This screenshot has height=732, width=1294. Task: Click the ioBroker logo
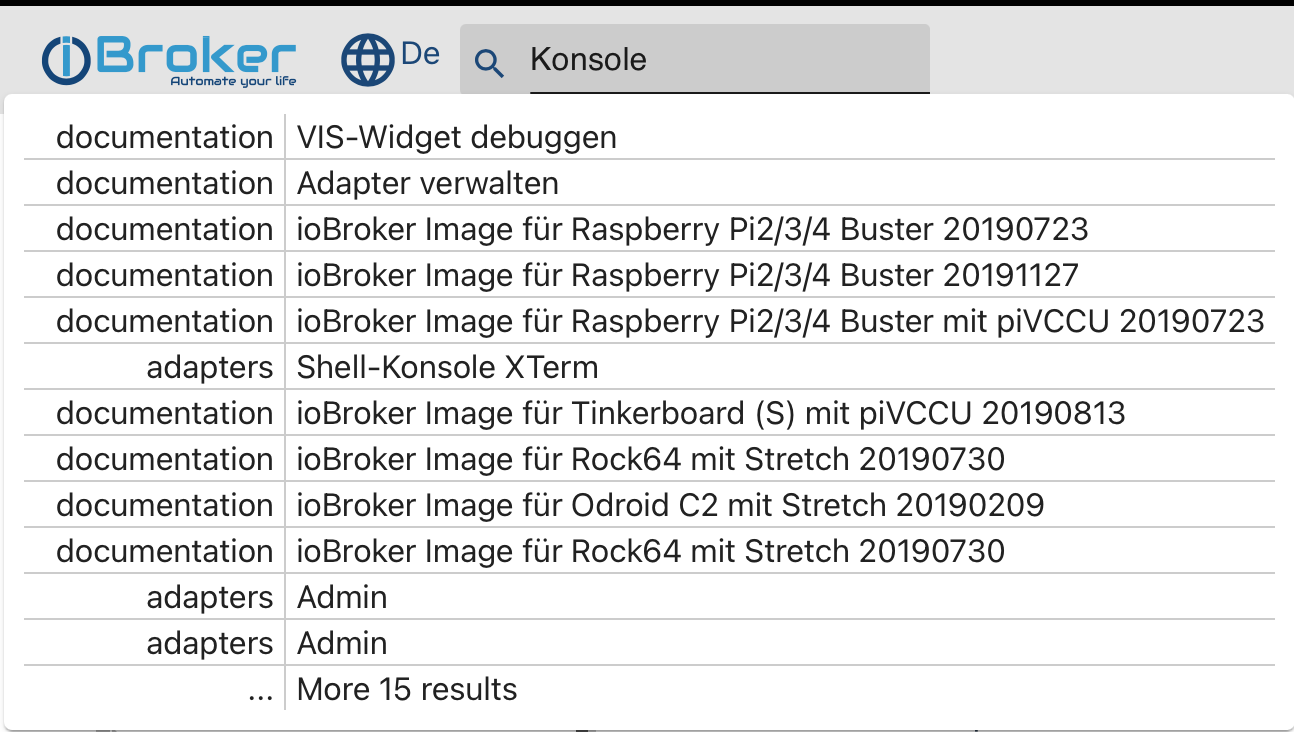(169, 60)
